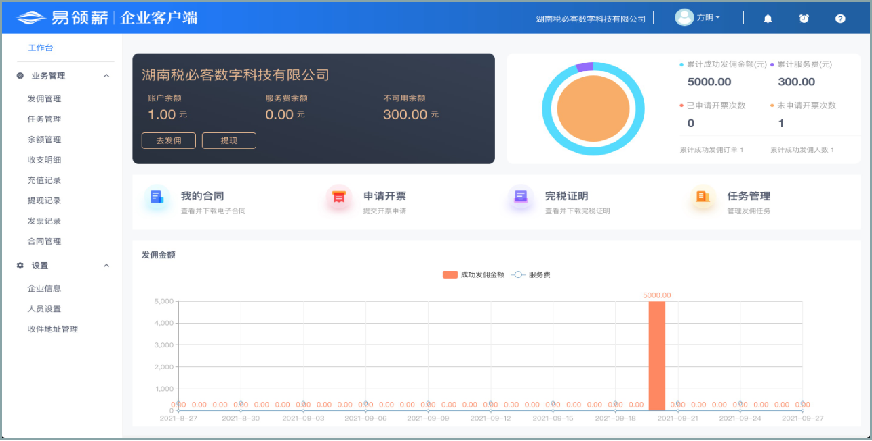Screen dimensions: 872x441
Task: Click the 设置 gear icon in sidebar
Action: point(21,266)
